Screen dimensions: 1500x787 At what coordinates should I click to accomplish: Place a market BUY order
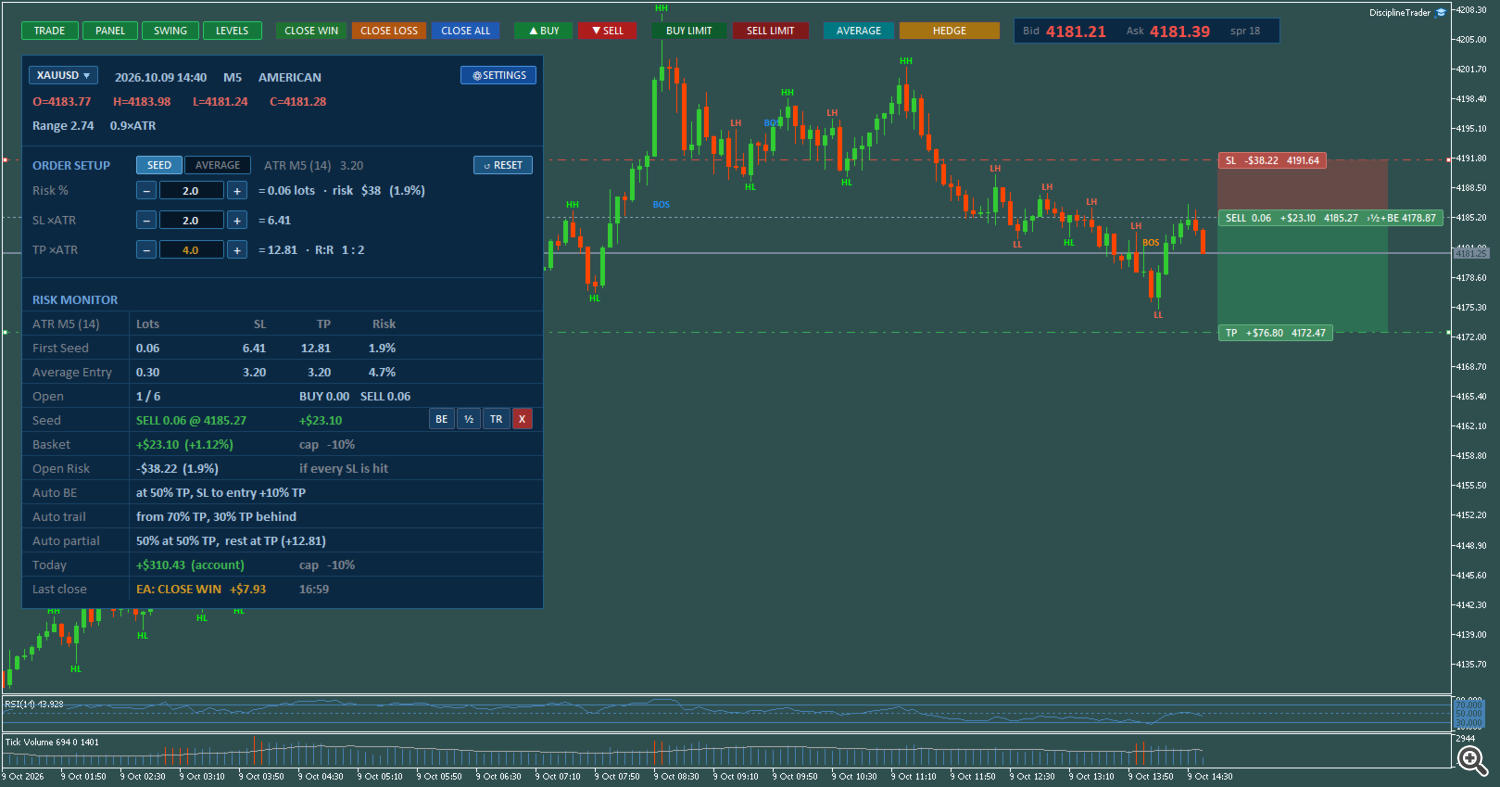pyautogui.click(x=544, y=31)
